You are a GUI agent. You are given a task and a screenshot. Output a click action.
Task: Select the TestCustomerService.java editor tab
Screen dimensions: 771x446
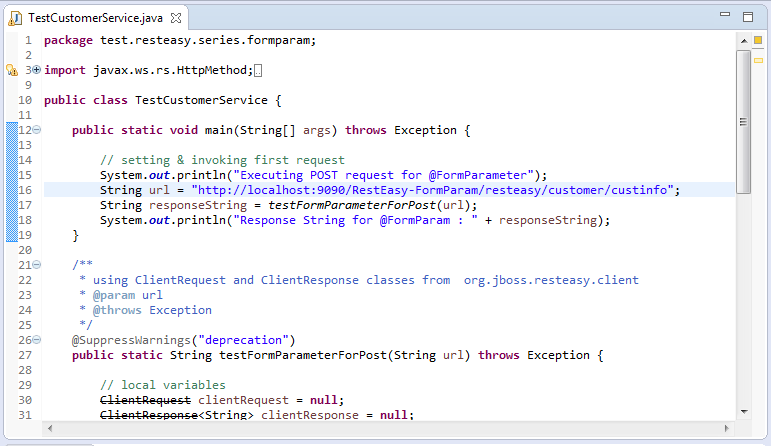coord(95,18)
